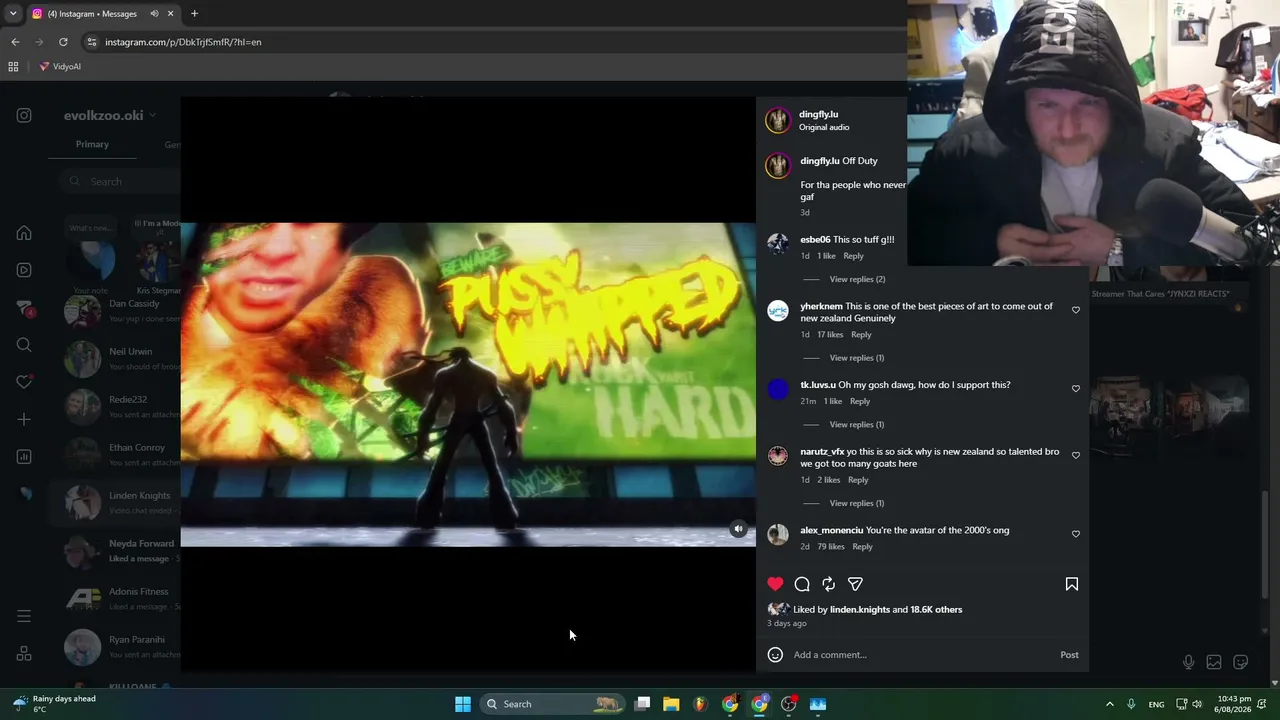Open the weather widget Rainy days ahead
The height and width of the screenshot is (720, 1280).
click(54, 704)
